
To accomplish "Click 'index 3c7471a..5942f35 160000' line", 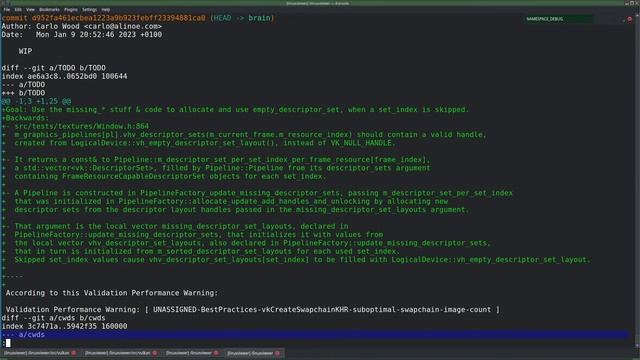I will (64, 326).
